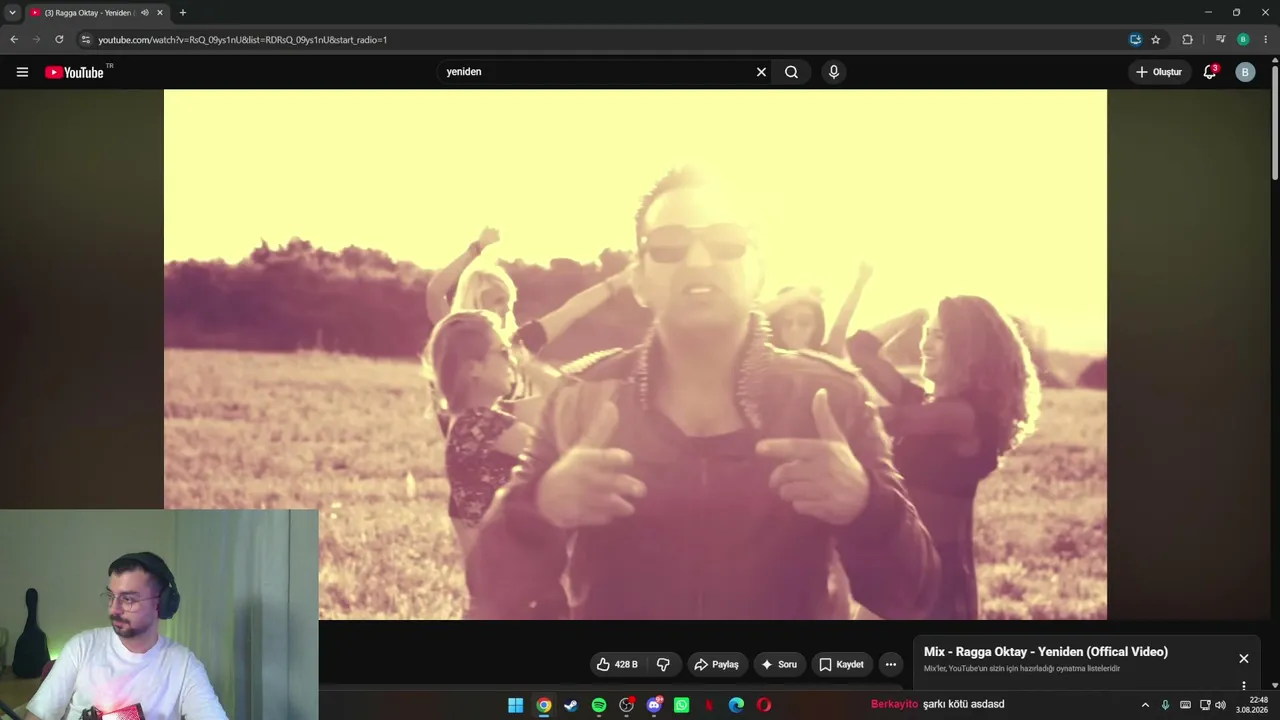
Task: Open WhatsApp from the taskbar
Action: (682, 705)
